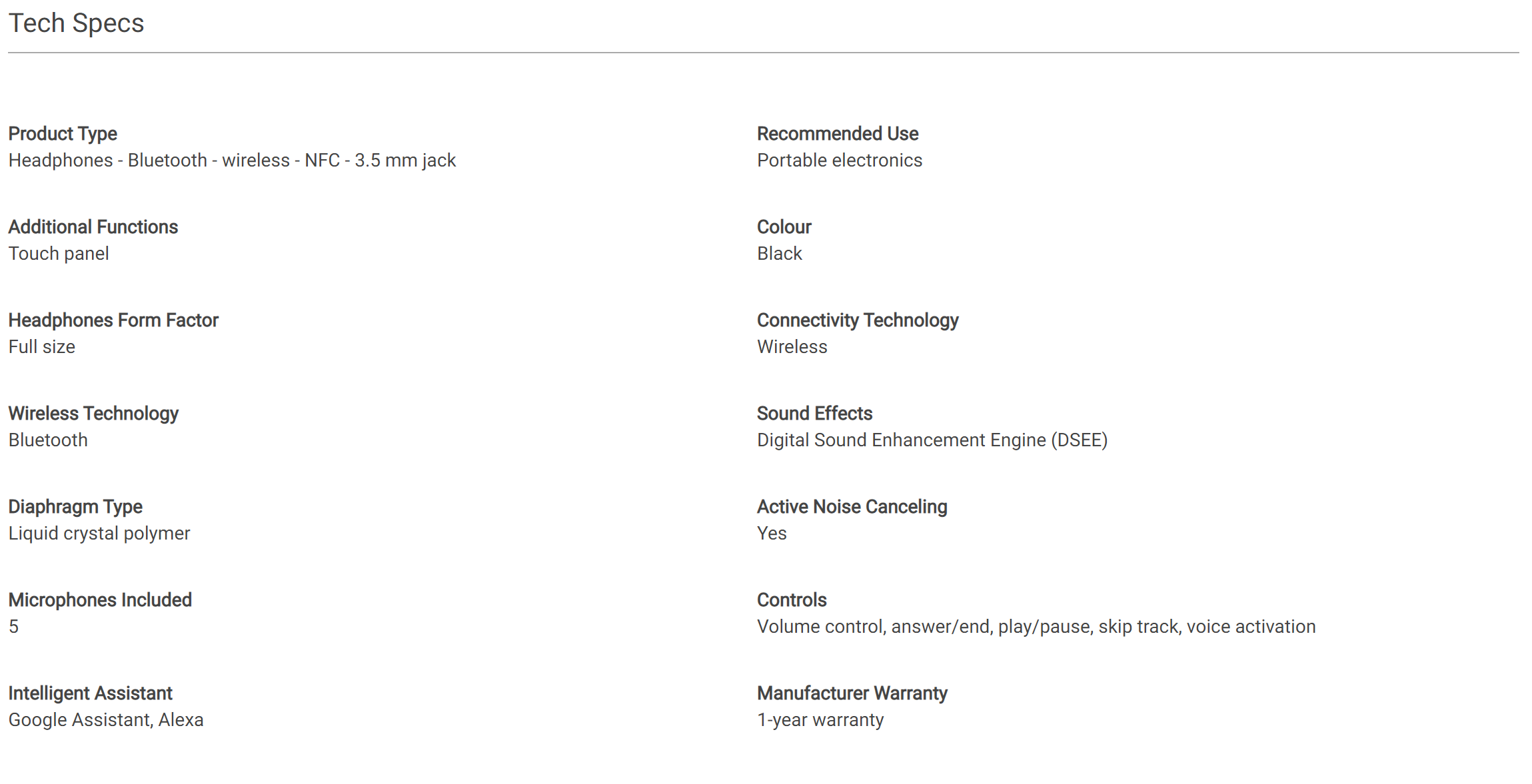Select the Connectivity Technology label
Screen dimensions: 1532x784
tap(858, 320)
